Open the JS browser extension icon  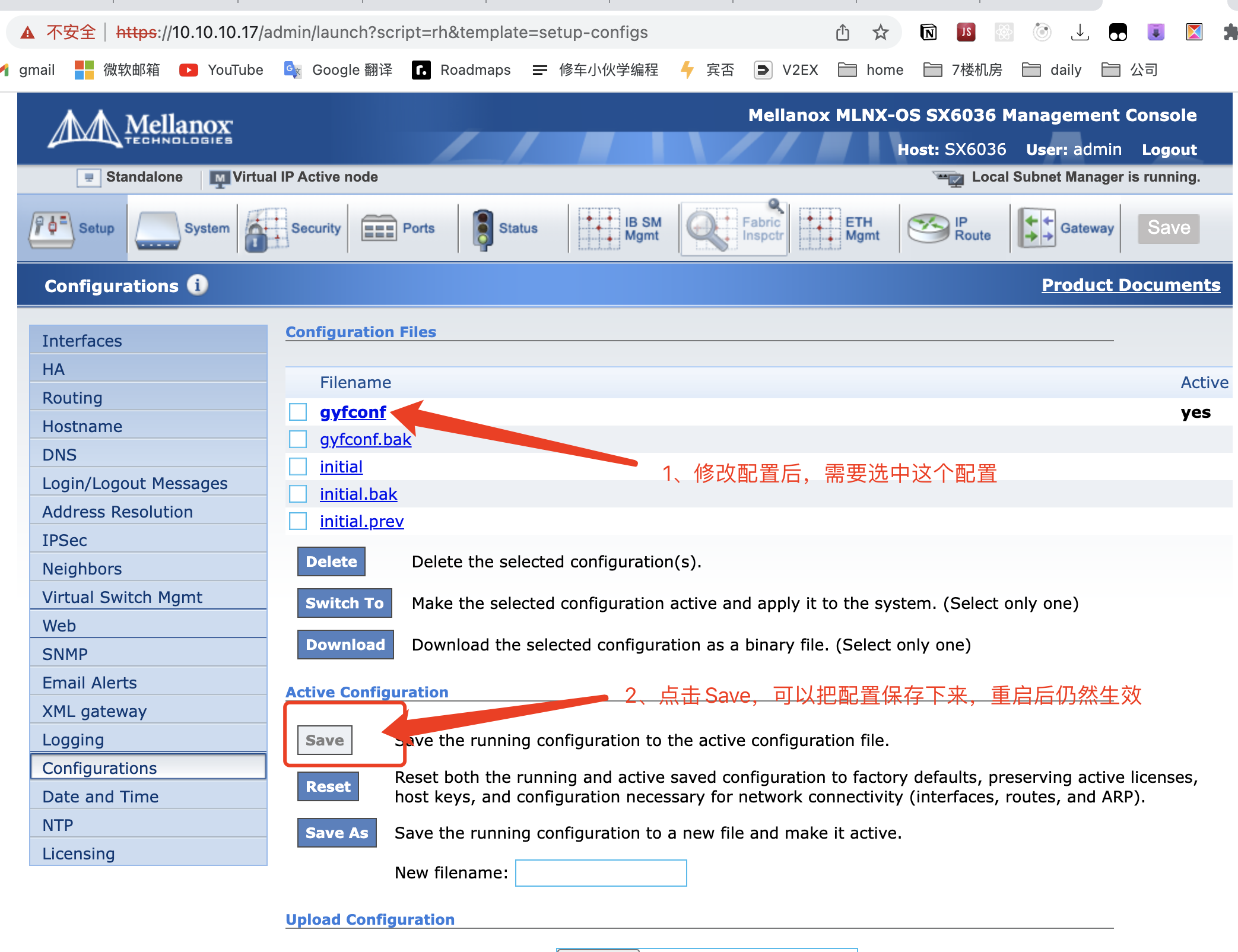[x=966, y=32]
